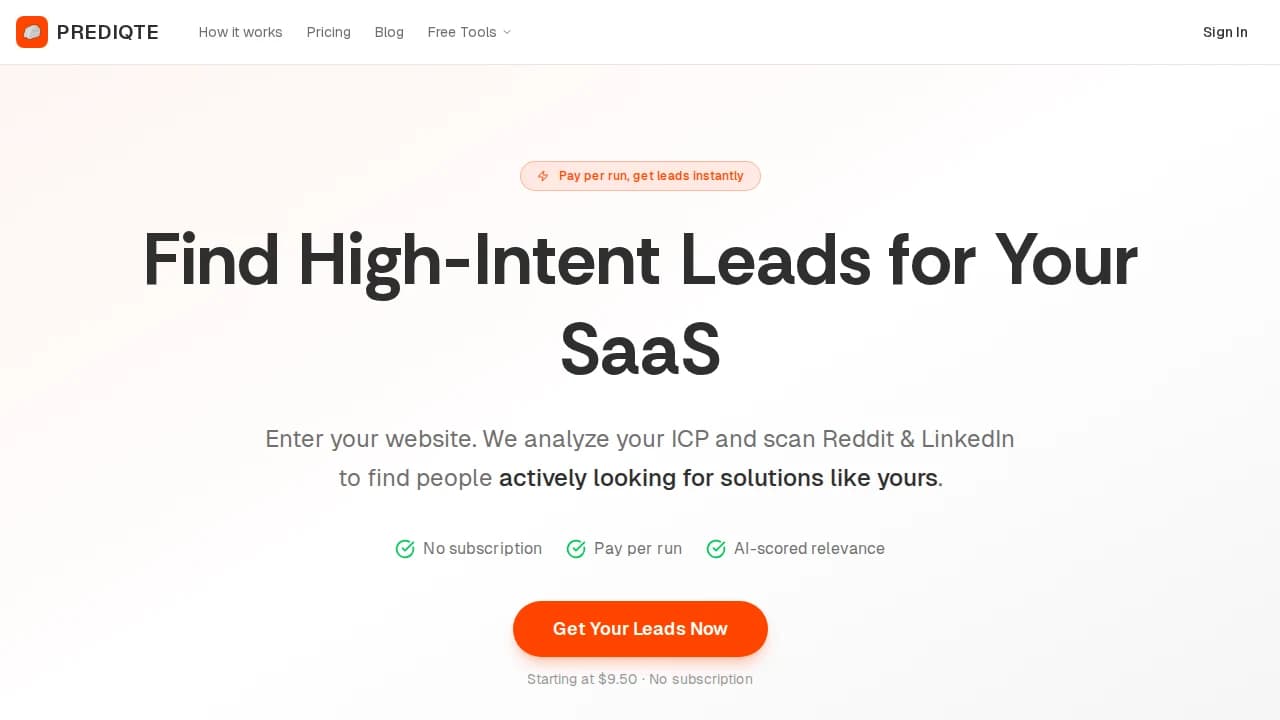Click the Pay per run, get leads instantly badge
The width and height of the screenshot is (1280, 720).
point(640,176)
